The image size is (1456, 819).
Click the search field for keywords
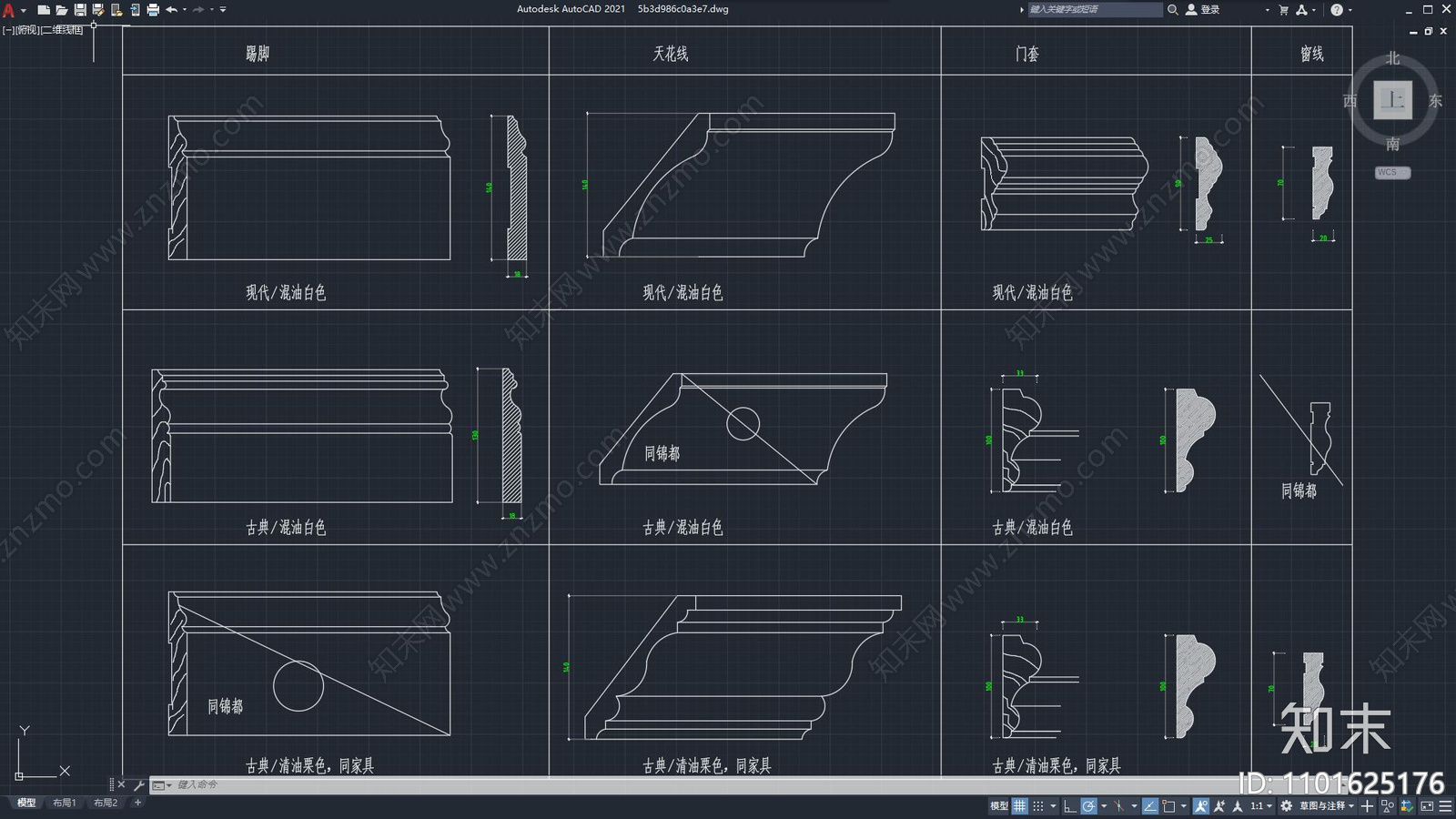tap(1095, 9)
